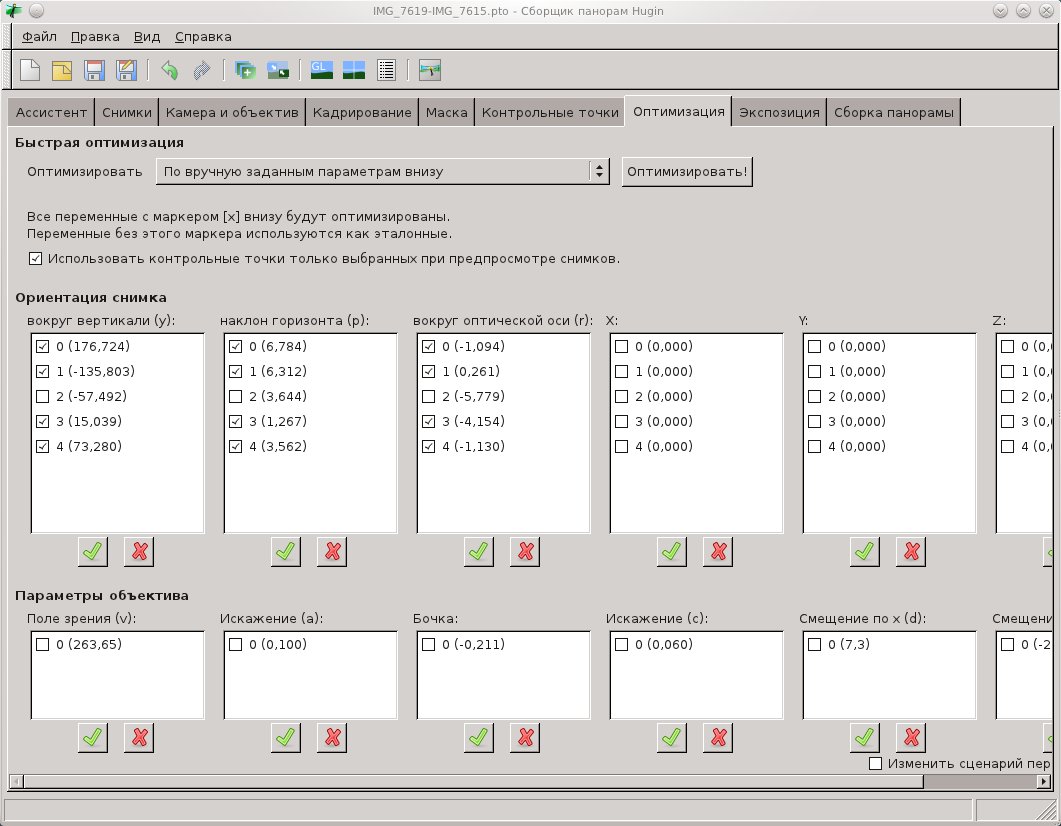
Task: Switch to the Контрольные точки tab
Action: pos(549,112)
